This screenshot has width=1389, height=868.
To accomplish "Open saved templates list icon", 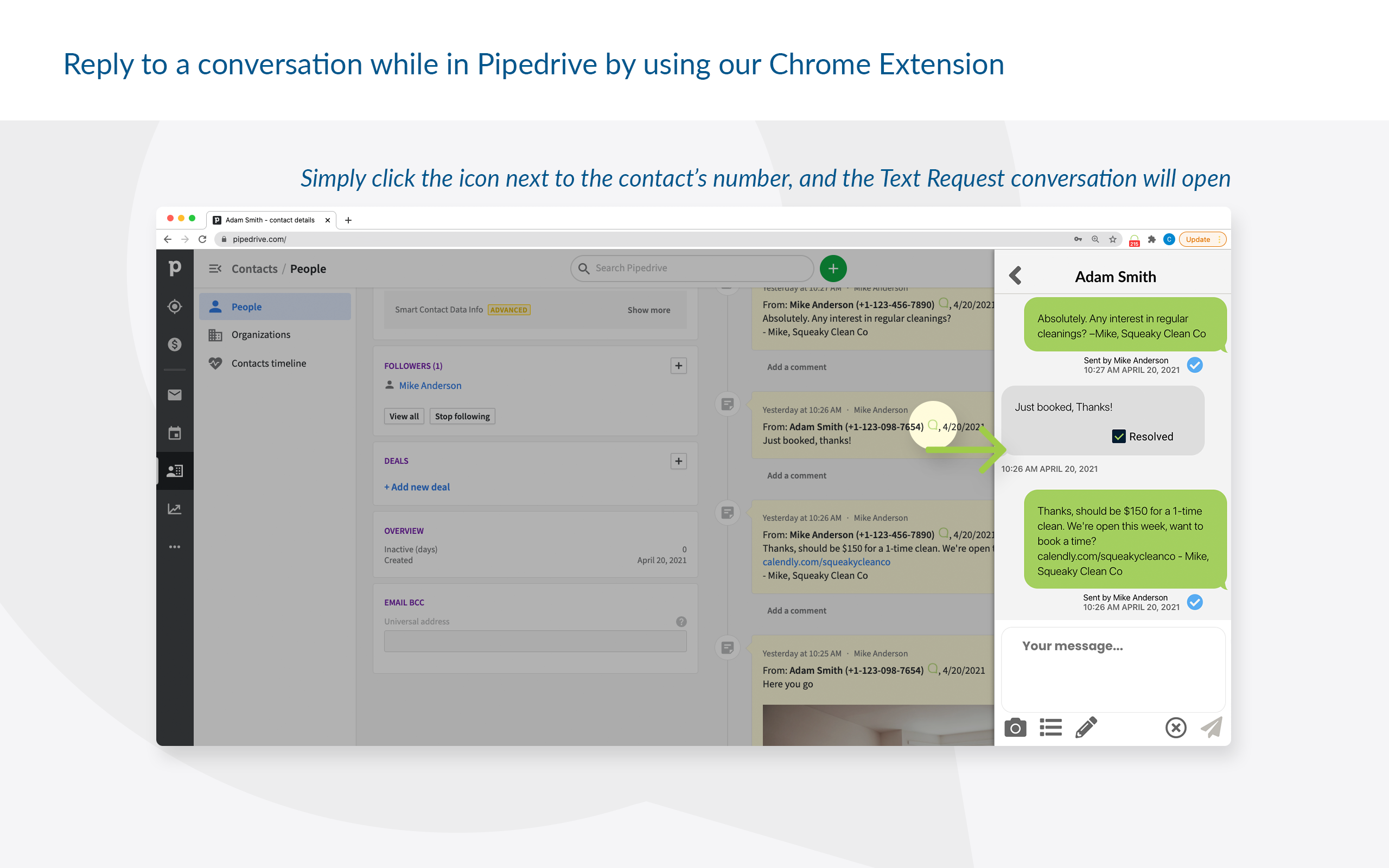I will coord(1050,728).
